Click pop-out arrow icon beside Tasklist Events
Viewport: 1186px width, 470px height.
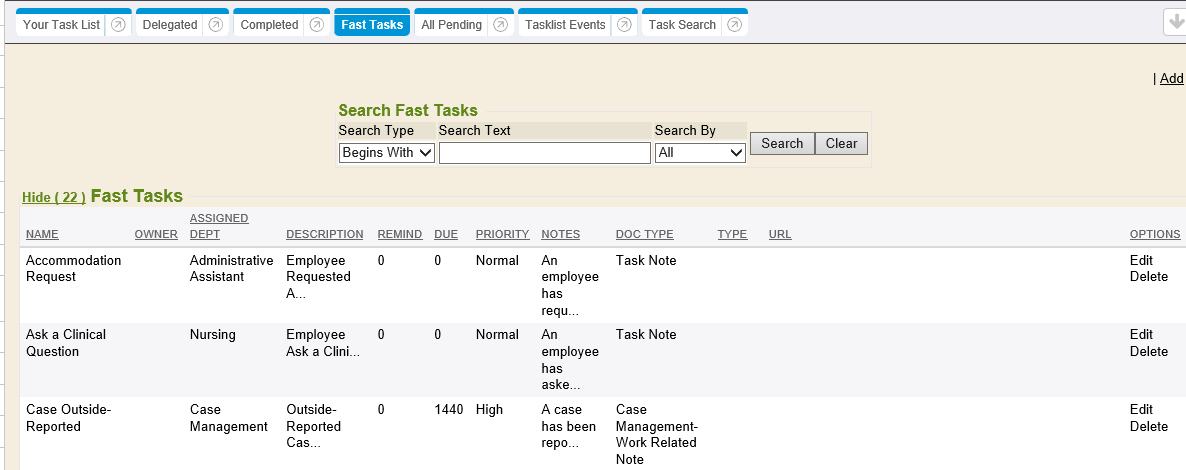pyautogui.click(x=624, y=25)
